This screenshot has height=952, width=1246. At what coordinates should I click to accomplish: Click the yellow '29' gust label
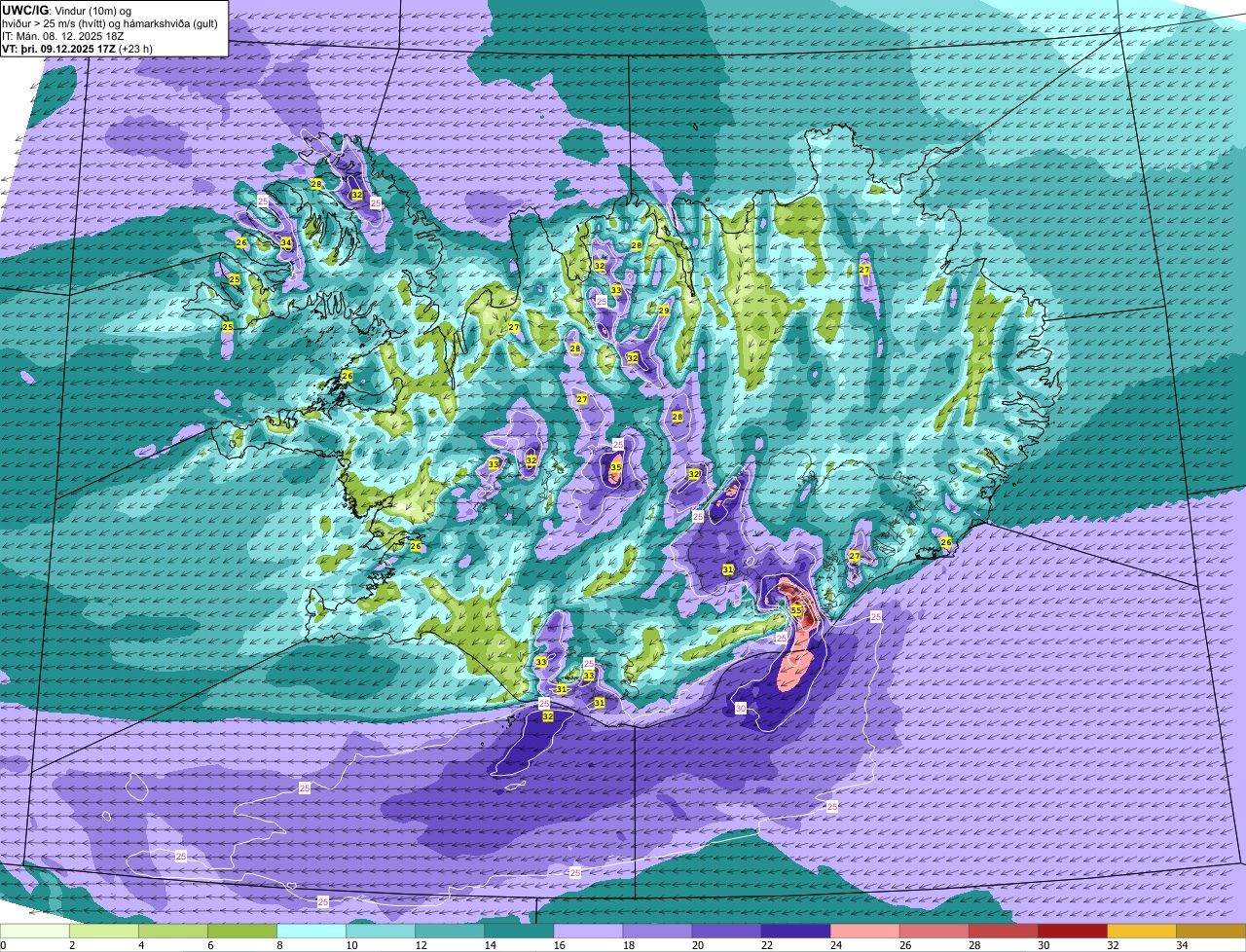tap(664, 311)
